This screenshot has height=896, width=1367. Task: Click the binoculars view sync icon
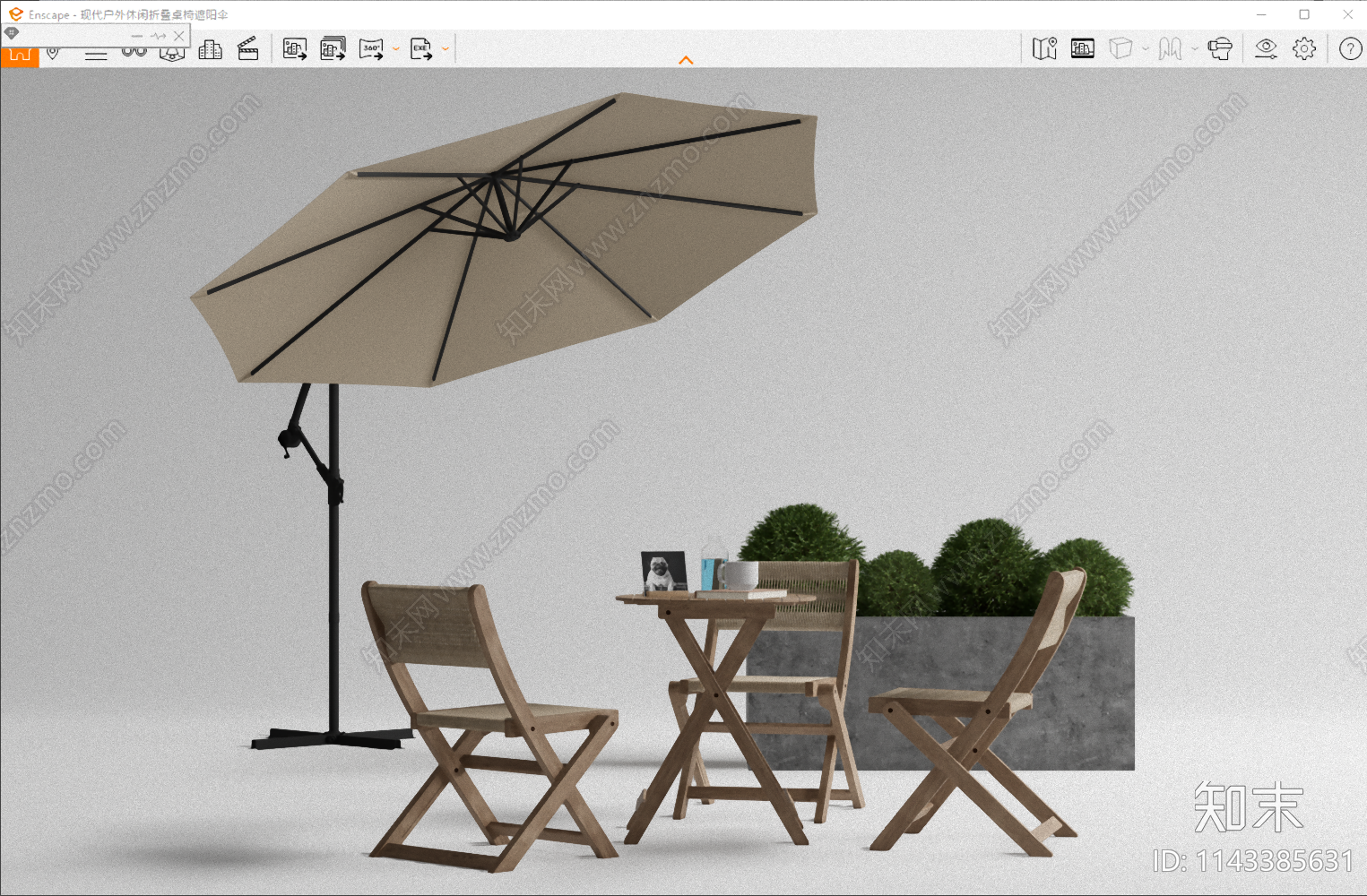(134, 54)
